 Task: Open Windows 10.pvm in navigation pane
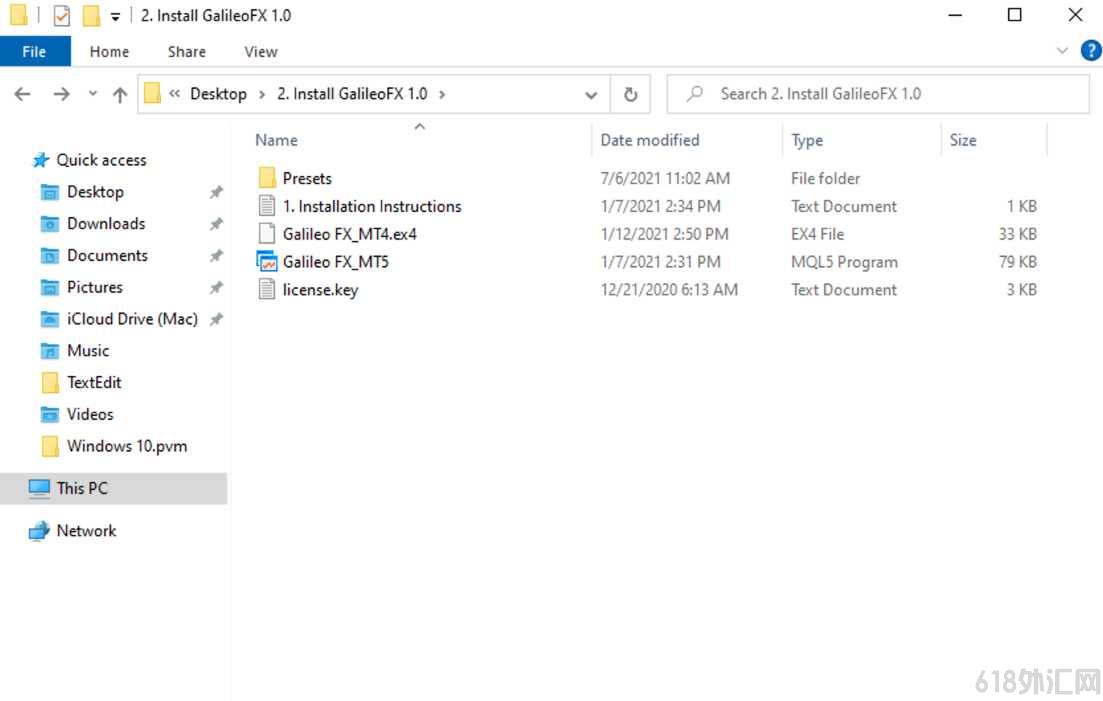(x=127, y=446)
